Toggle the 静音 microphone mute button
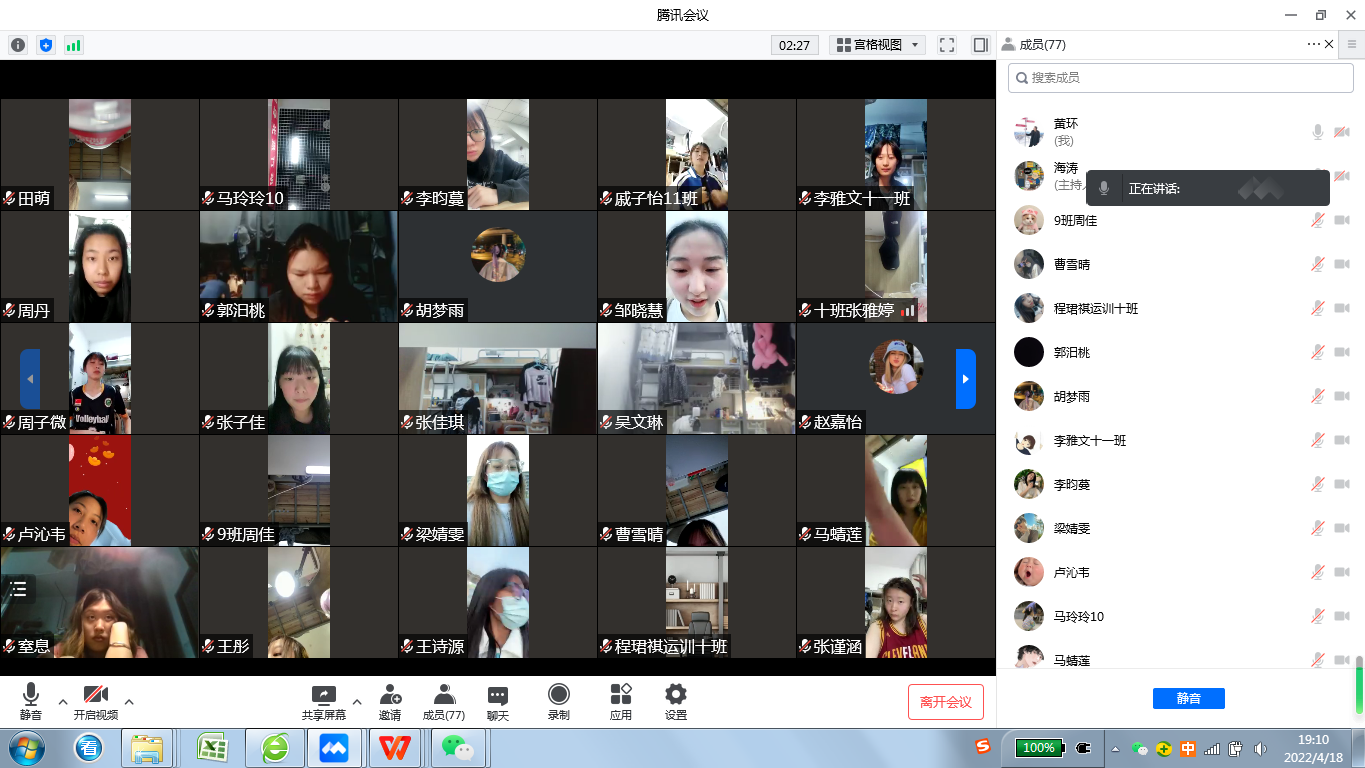Image resolution: width=1365 pixels, height=768 pixels. 31,702
